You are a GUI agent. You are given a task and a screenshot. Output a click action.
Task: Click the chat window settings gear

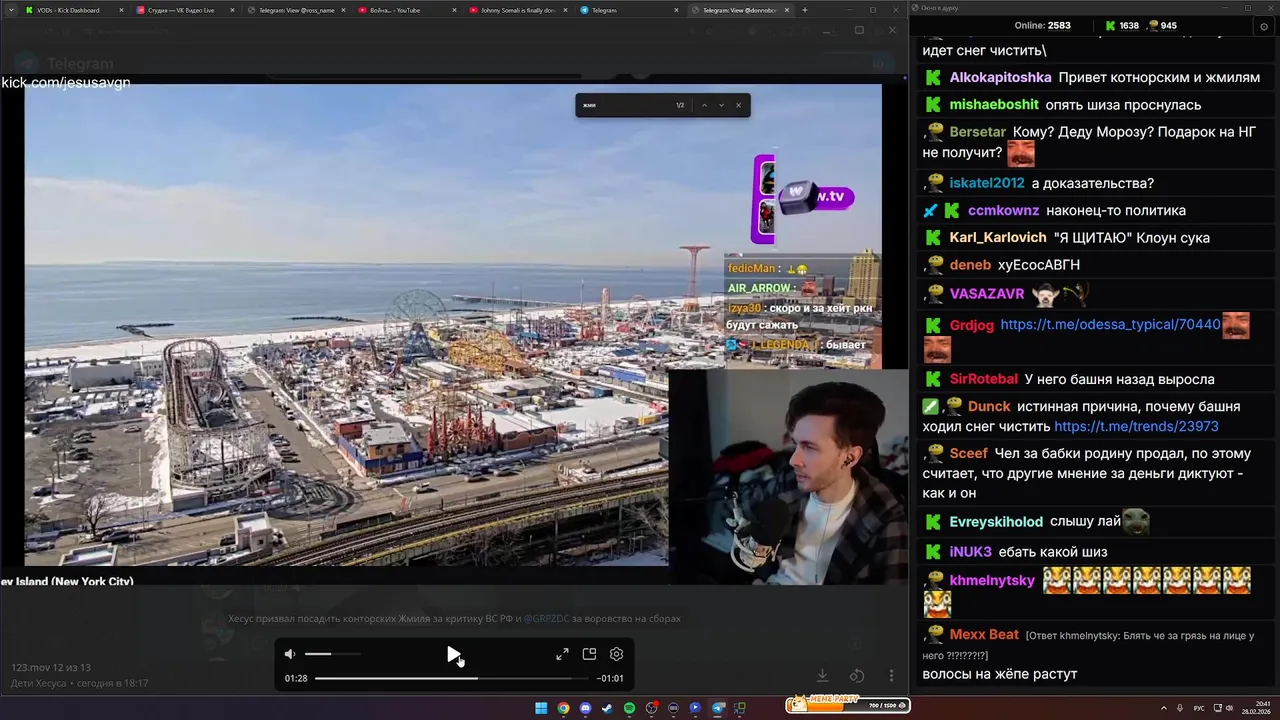tap(1265, 27)
